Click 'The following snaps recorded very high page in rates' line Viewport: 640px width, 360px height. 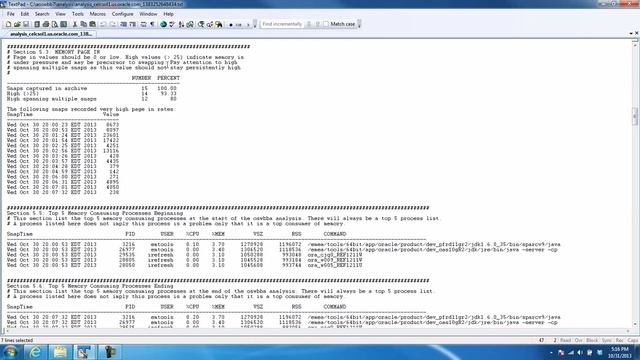[x=91, y=109]
